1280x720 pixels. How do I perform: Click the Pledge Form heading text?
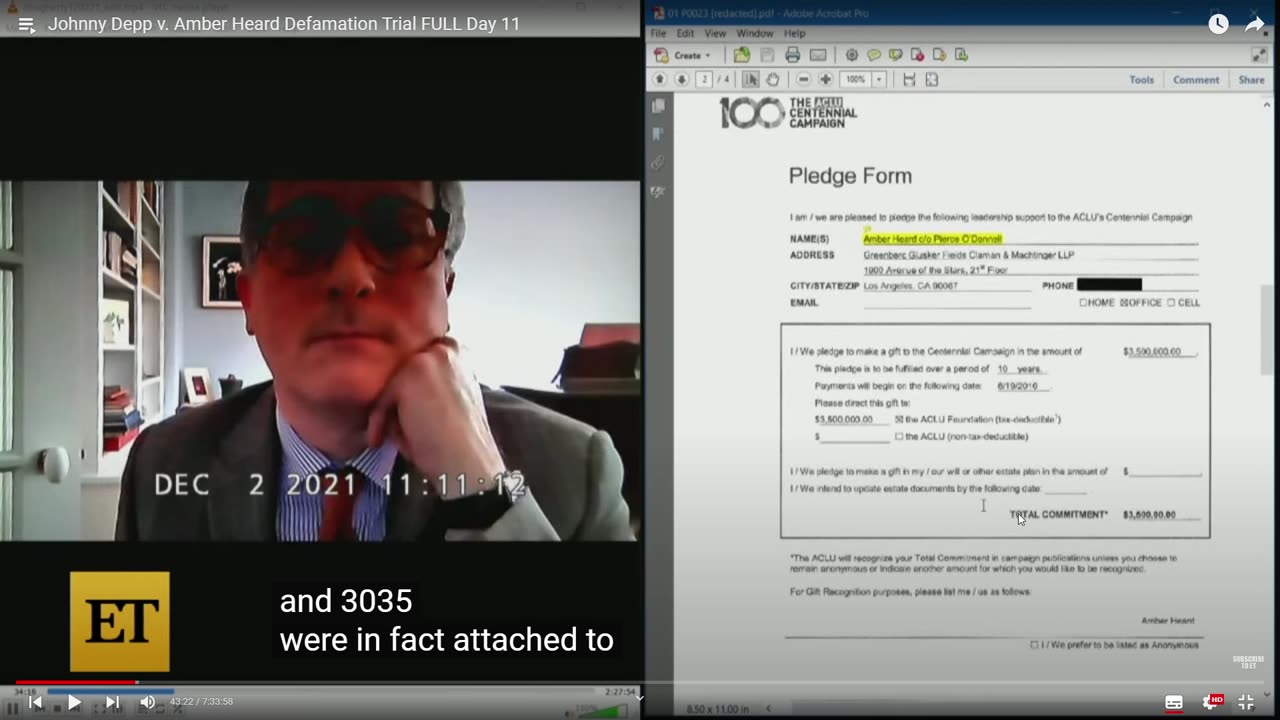(850, 176)
